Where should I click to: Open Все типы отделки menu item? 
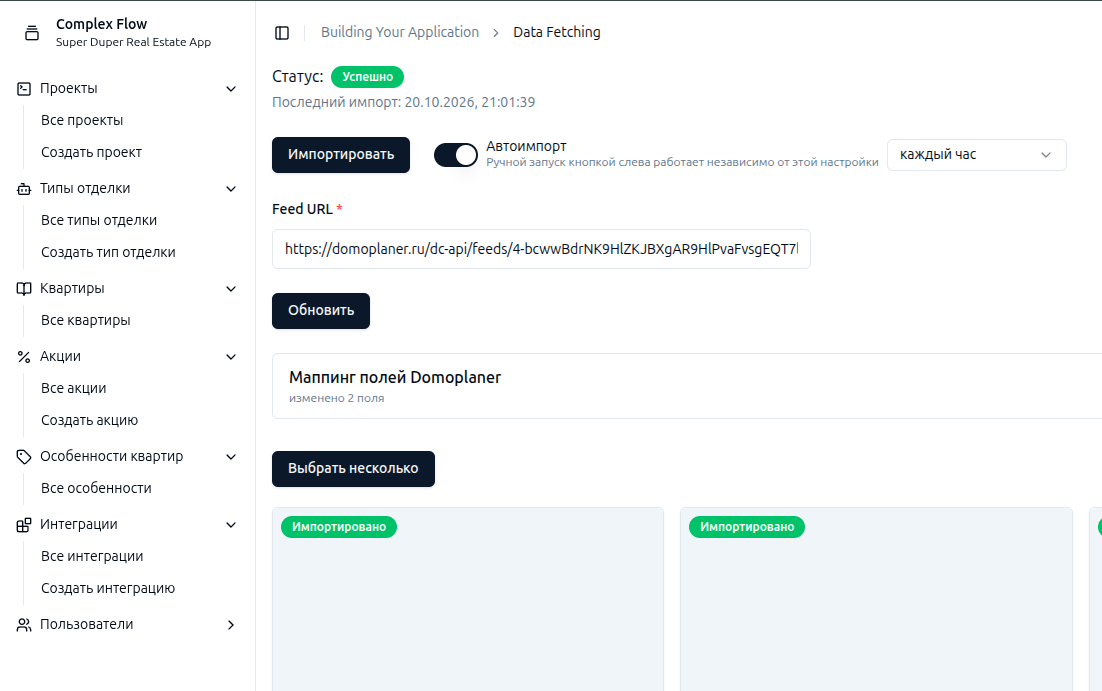[98, 220]
